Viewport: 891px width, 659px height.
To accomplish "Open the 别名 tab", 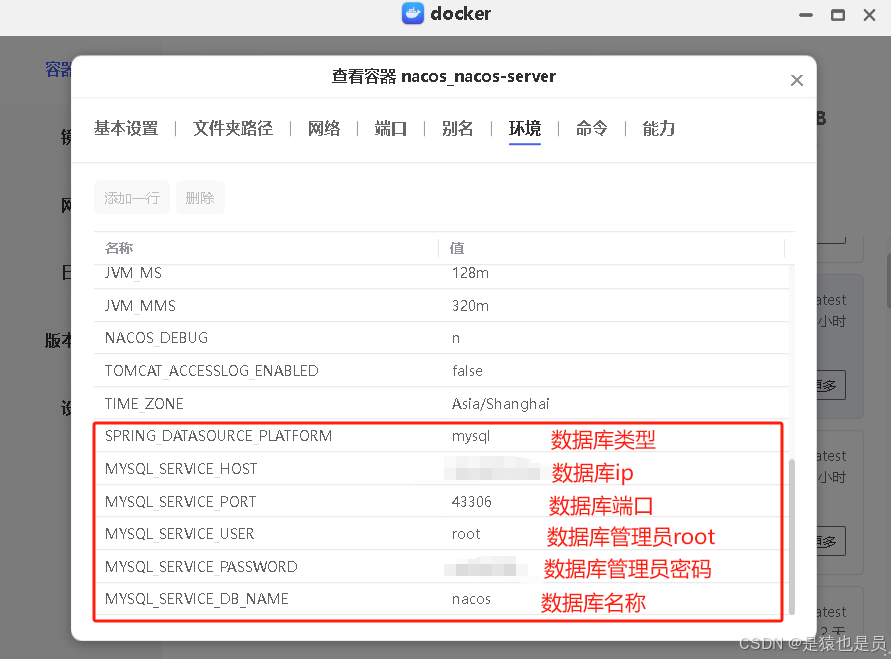I will coord(457,128).
